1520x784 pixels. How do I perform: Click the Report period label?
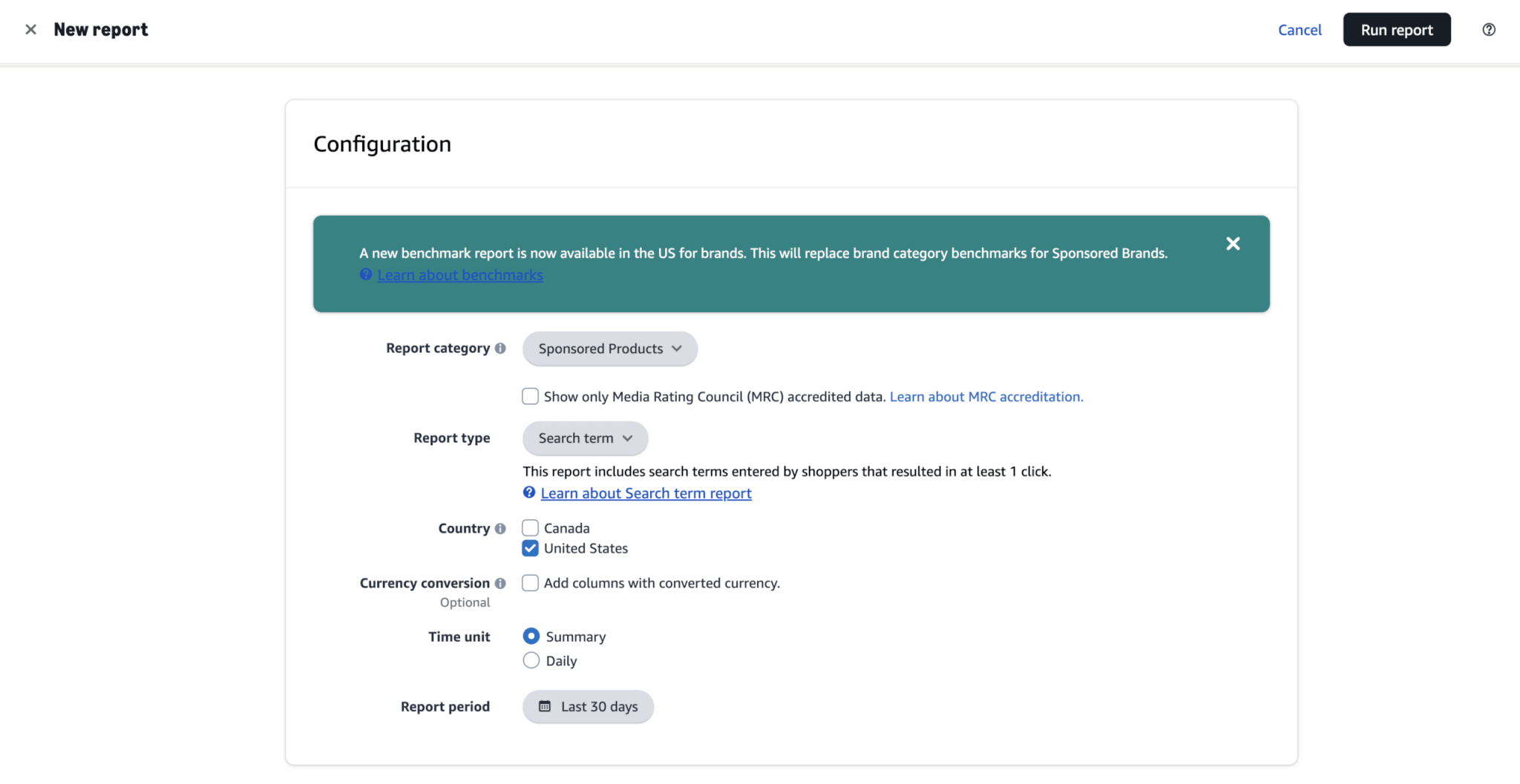click(445, 707)
